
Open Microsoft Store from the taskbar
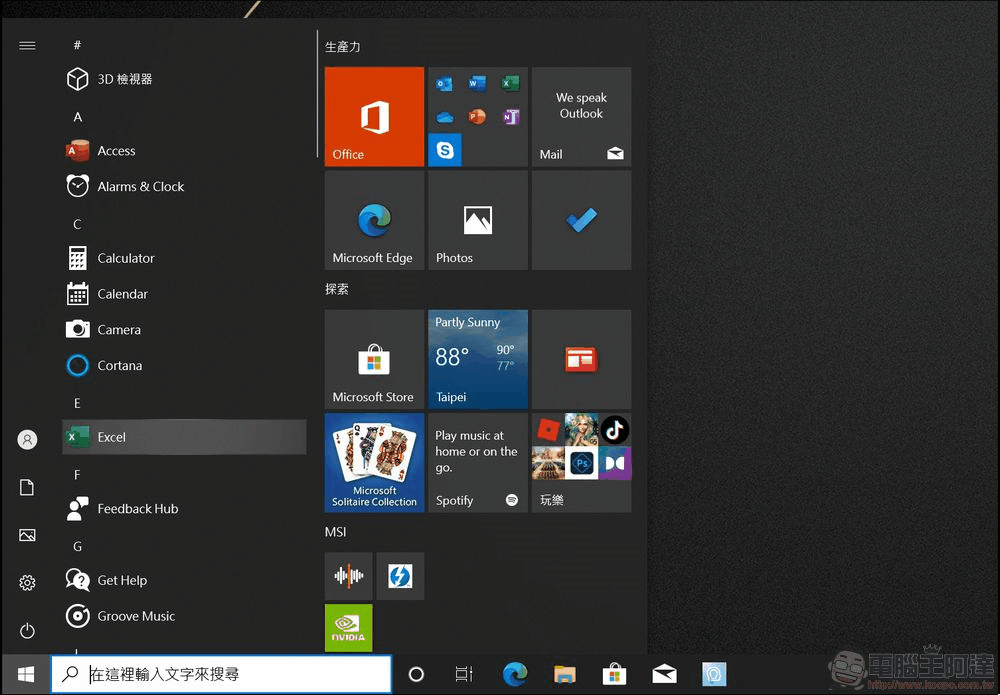pyautogui.click(x=614, y=674)
